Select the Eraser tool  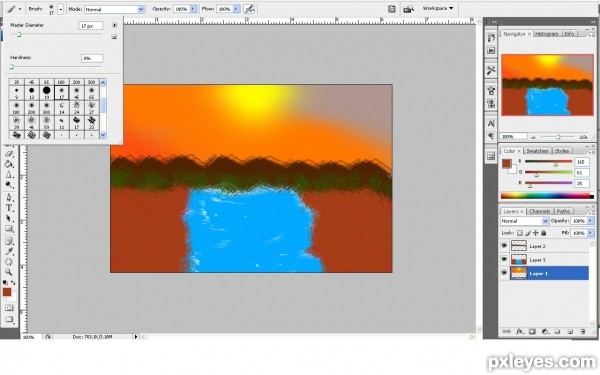pos(9,154)
